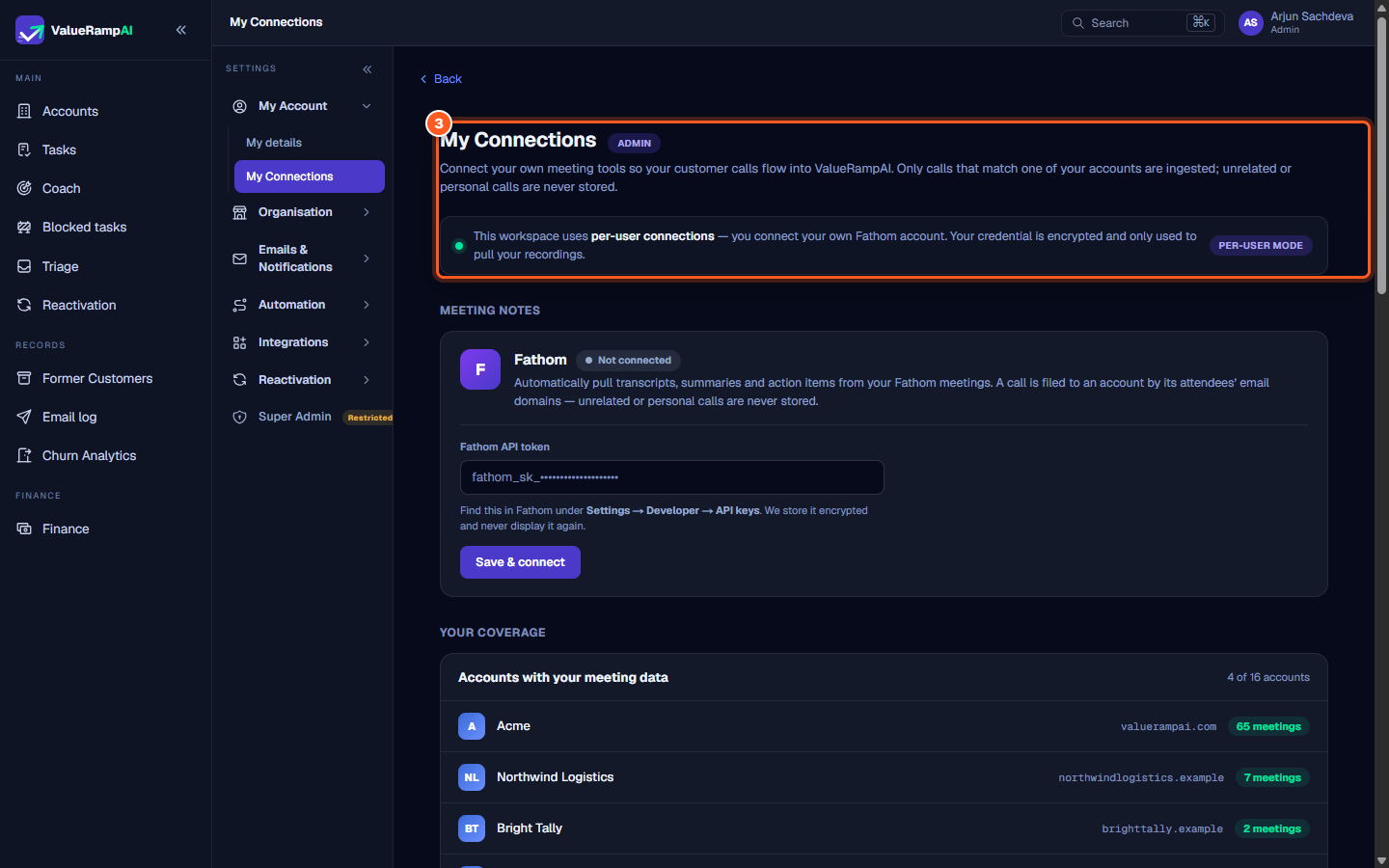Image resolution: width=1389 pixels, height=868 pixels.
Task: Click the Reactivation icon in main sidebar
Action: point(24,305)
